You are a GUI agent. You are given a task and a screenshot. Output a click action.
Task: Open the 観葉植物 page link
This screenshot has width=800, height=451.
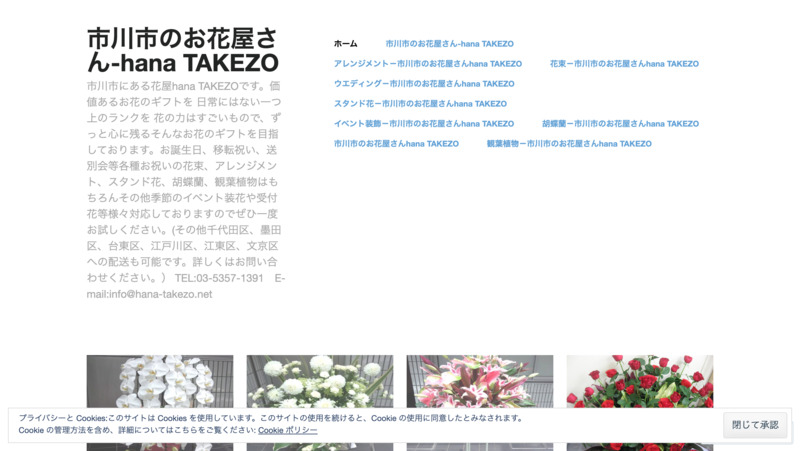[x=569, y=144]
